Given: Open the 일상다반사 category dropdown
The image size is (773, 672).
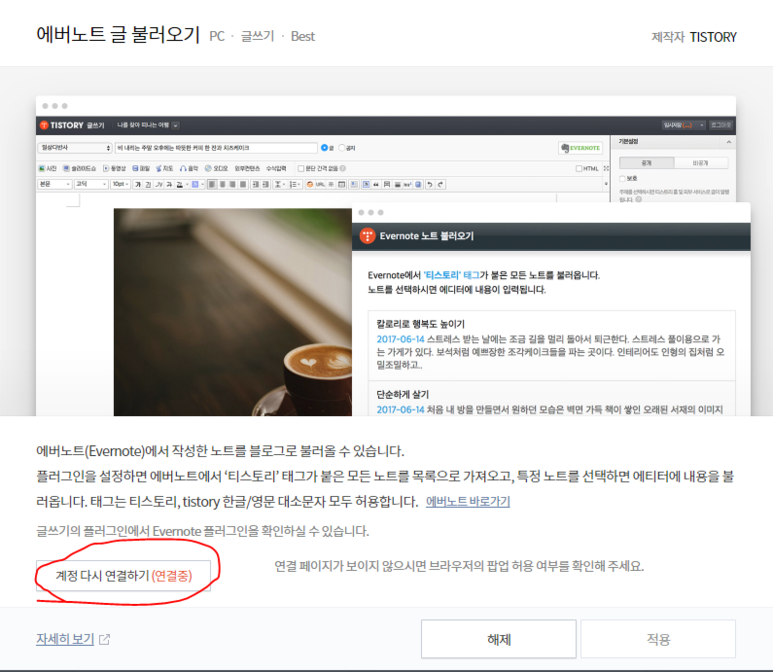Looking at the screenshot, I should pyautogui.click(x=75, y=148).
